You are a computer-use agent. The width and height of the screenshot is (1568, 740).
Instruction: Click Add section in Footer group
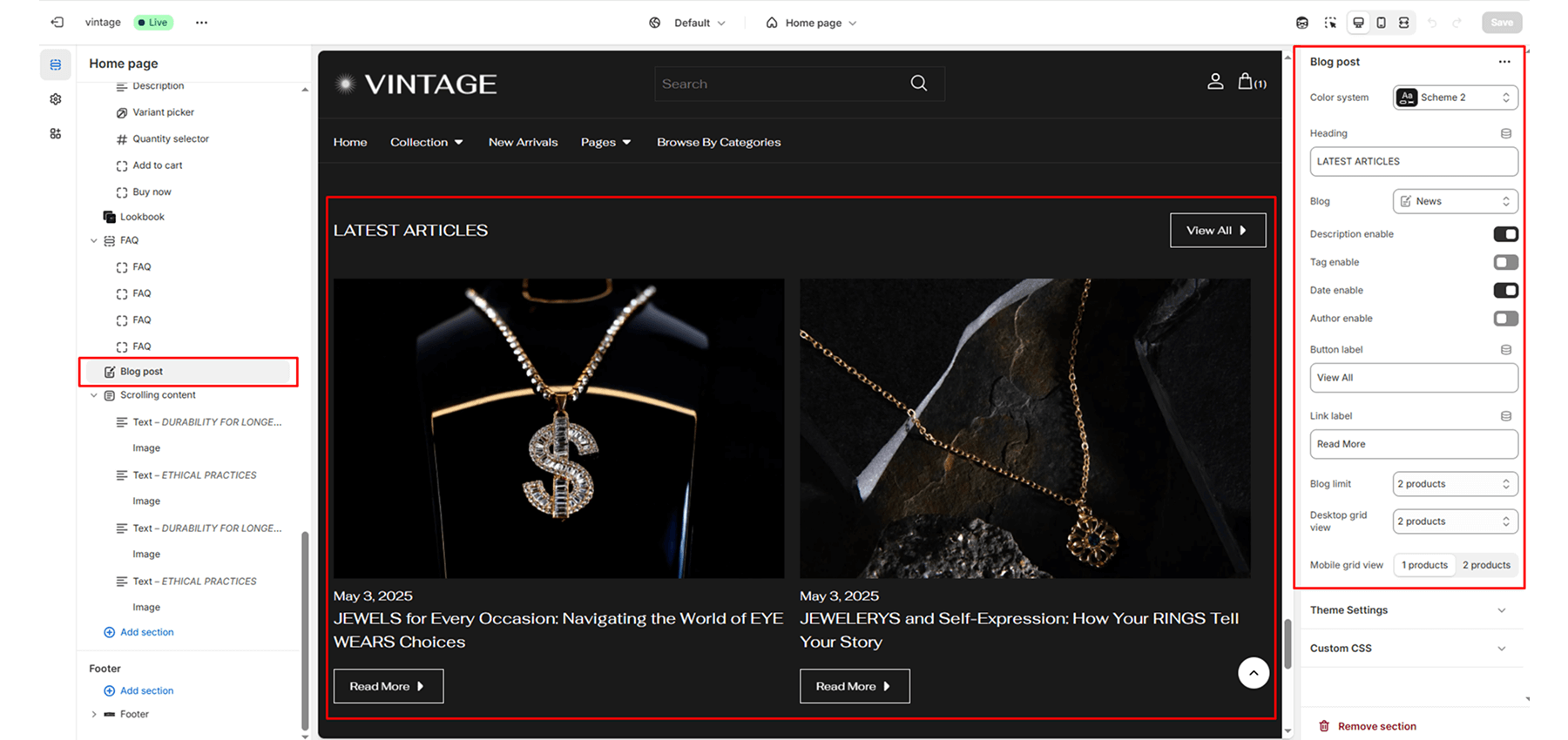click(139, 691)
